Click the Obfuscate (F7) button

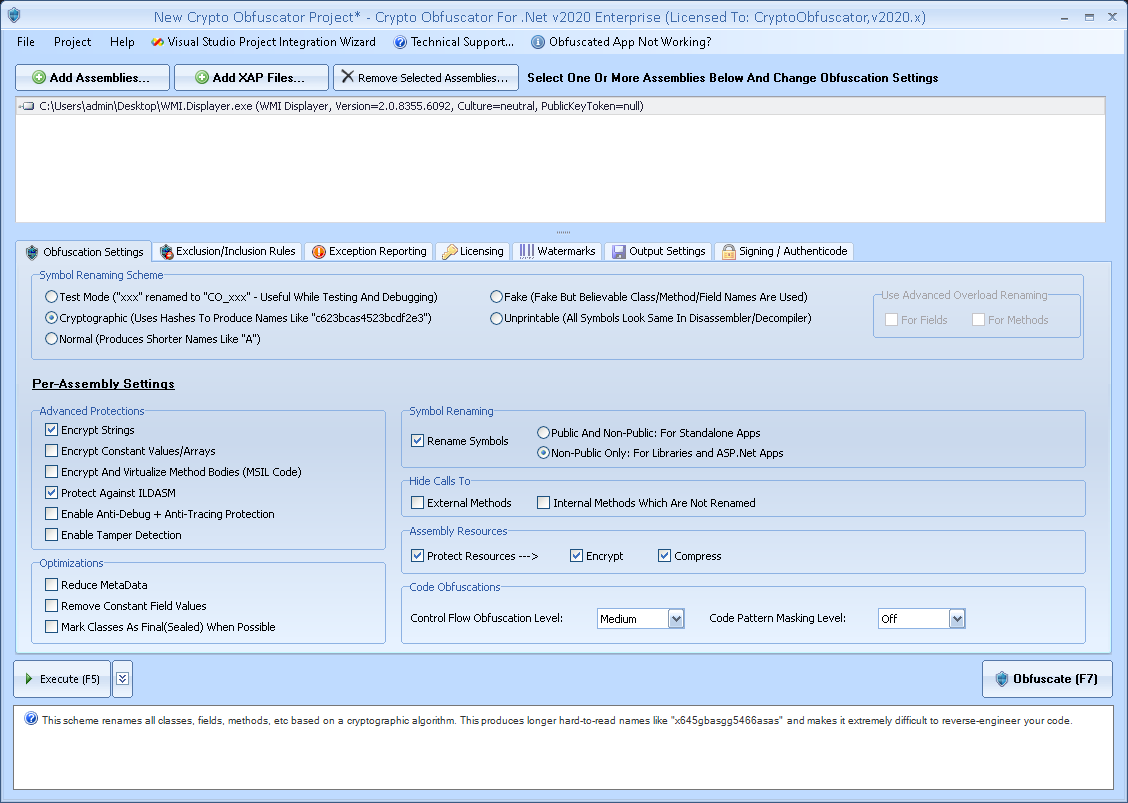pos(1047,679)
